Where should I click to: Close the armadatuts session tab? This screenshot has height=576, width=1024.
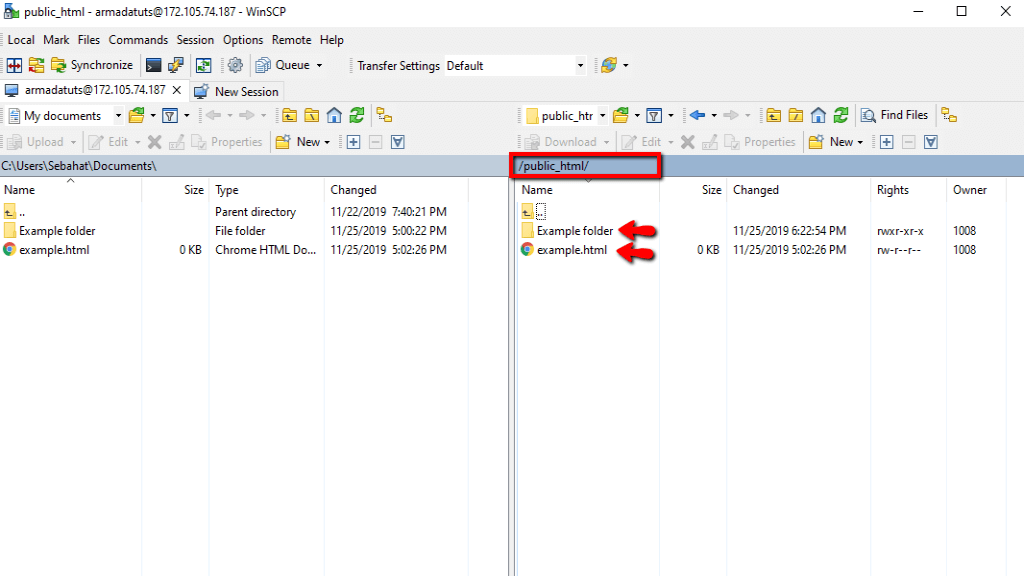(177, 90)
